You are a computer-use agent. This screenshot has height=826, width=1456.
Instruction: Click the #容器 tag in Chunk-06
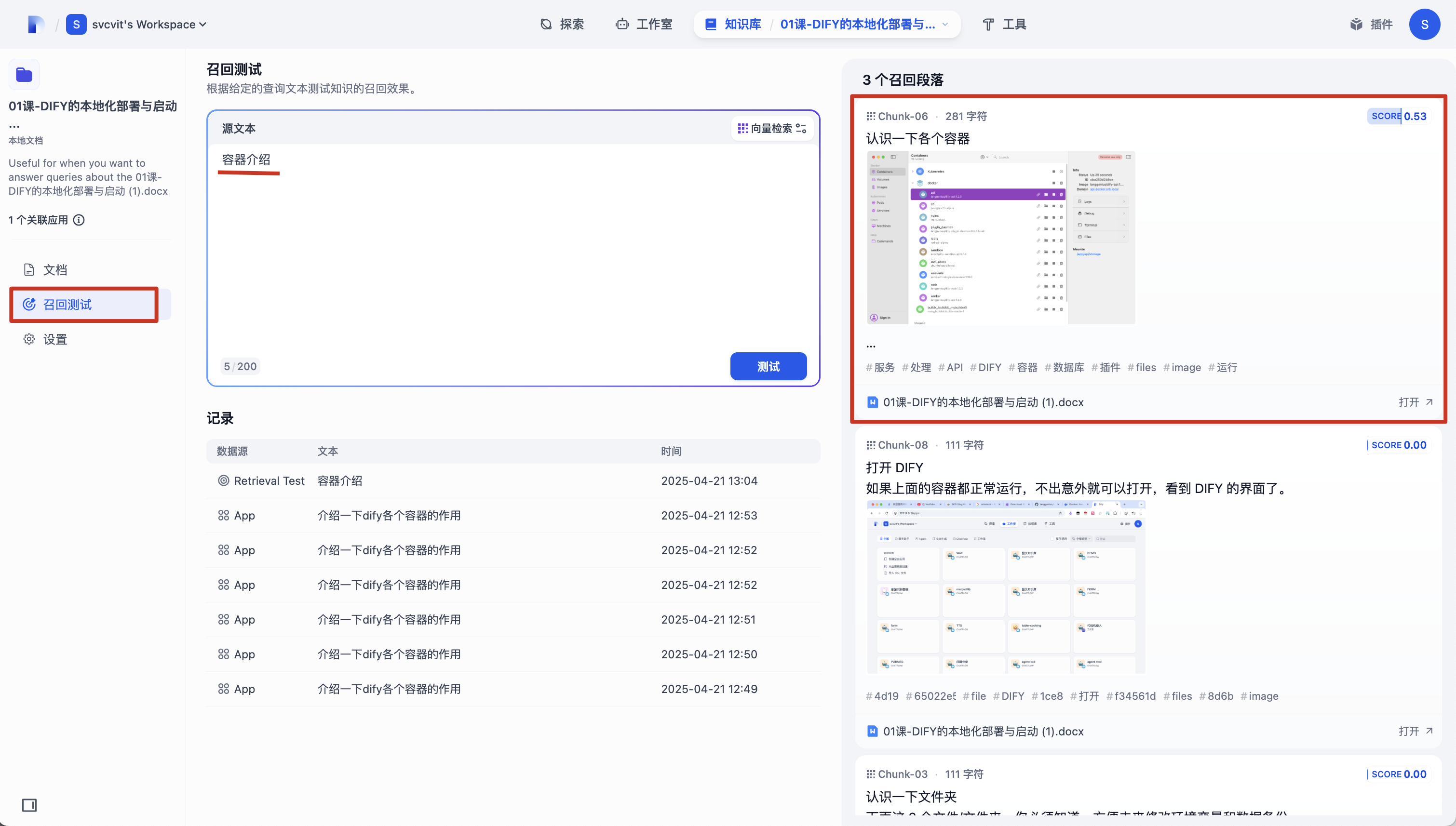(1023, 368)
